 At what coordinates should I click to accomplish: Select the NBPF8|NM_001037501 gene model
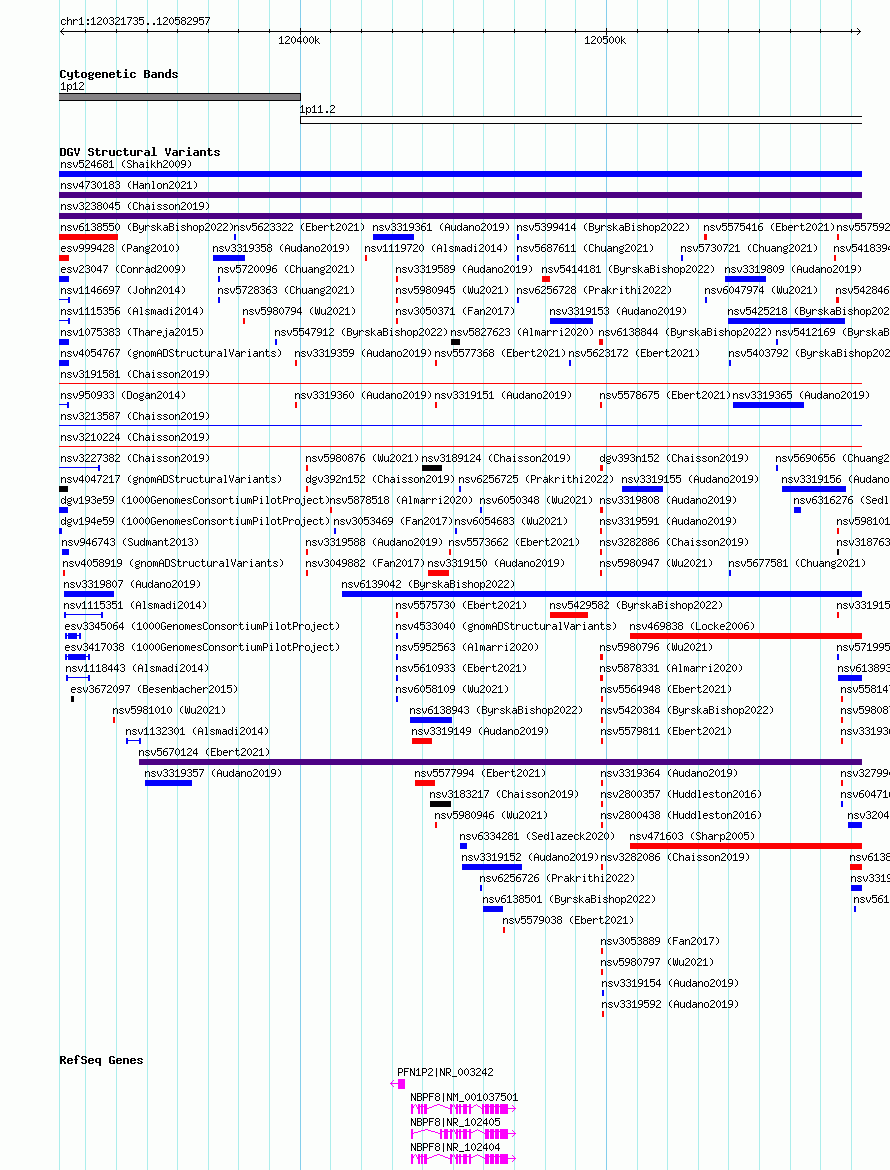(463, 1109)
